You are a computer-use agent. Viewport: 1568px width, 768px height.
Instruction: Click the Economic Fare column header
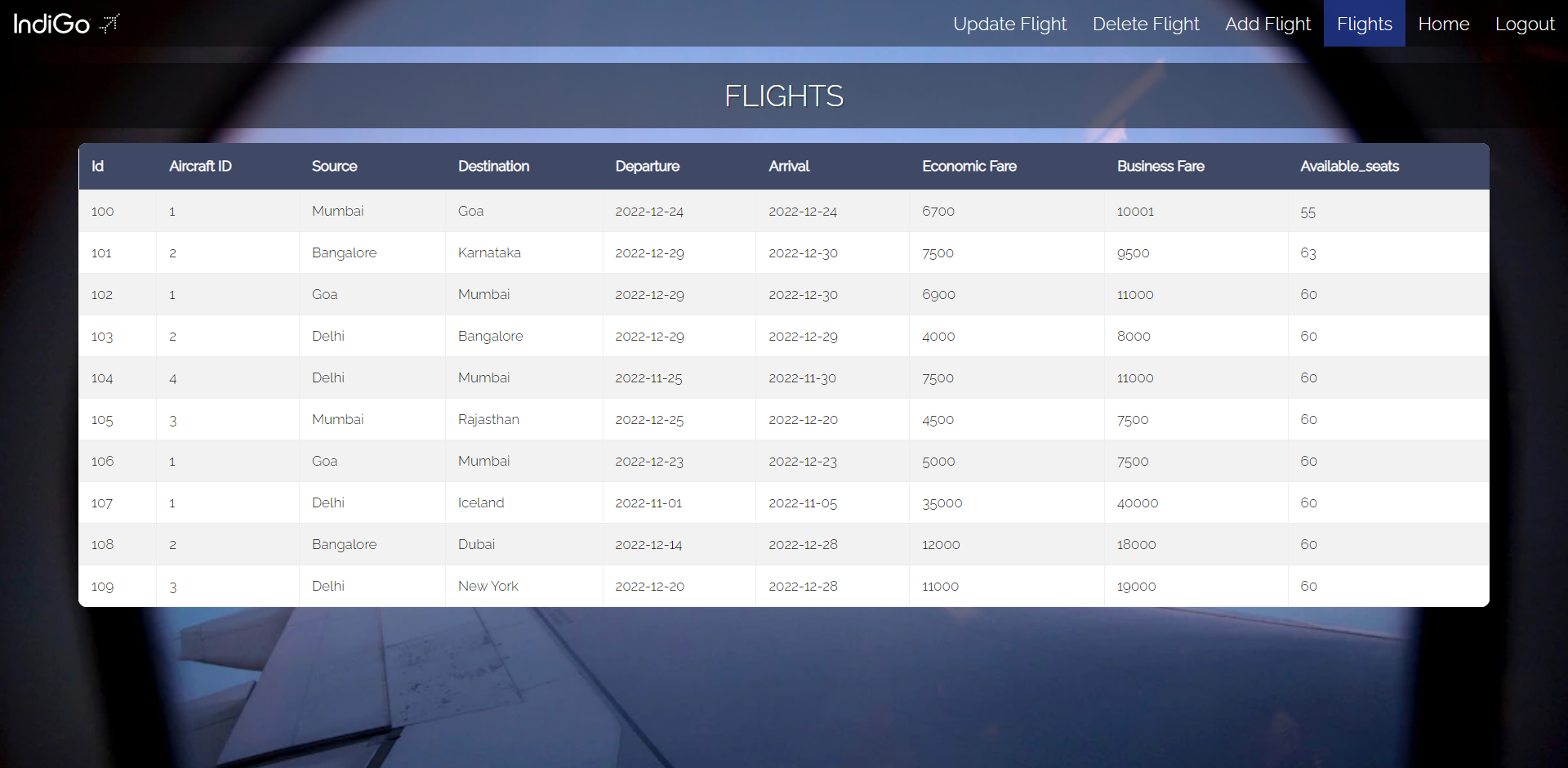coord(969,166)
